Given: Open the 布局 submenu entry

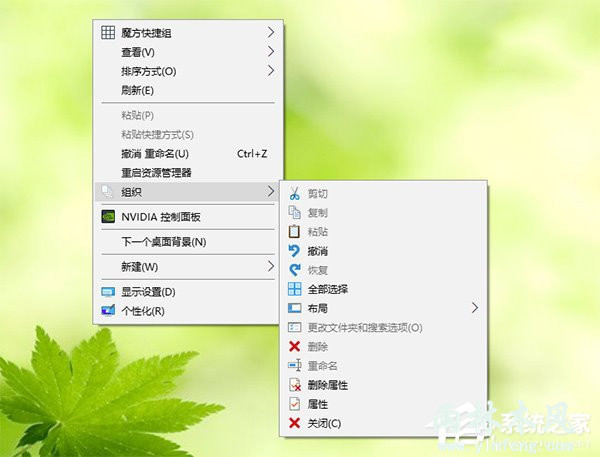Looking at the screenshot, I should pyautogui.click(x=383, y=308).
